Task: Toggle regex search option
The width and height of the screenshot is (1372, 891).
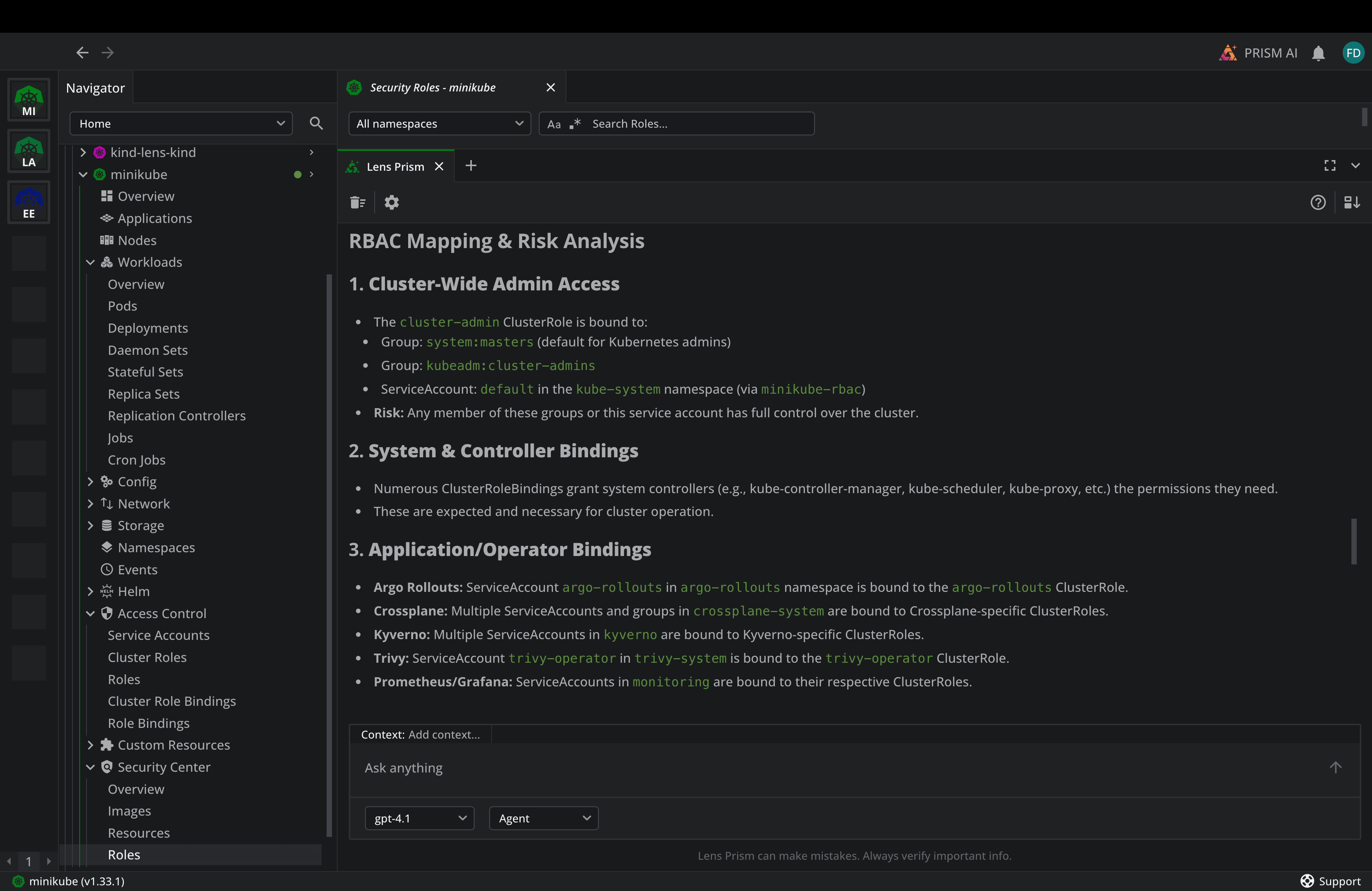Action: 575,124
